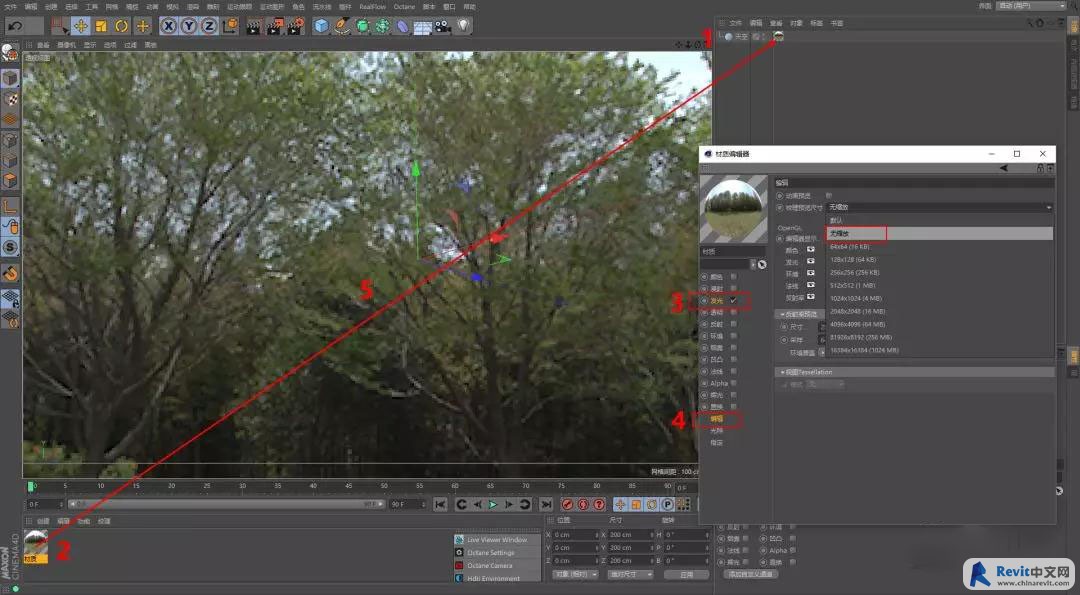The height and width of the screenshot is (595, 1080).
Task: Click the back arrow in Material Editor
Action: point(1004,168)
